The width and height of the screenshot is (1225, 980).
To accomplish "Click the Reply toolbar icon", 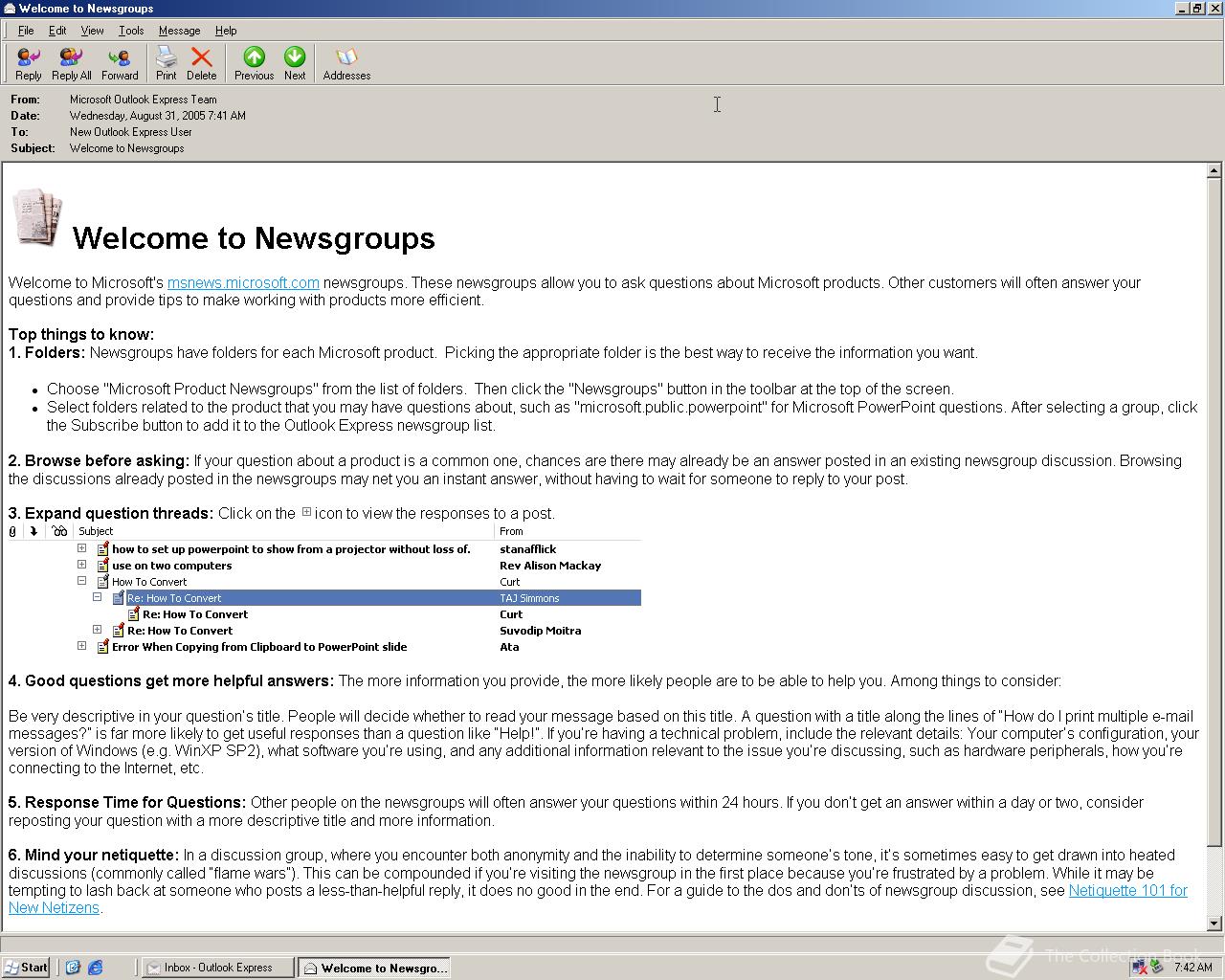I will coord(29,64).
